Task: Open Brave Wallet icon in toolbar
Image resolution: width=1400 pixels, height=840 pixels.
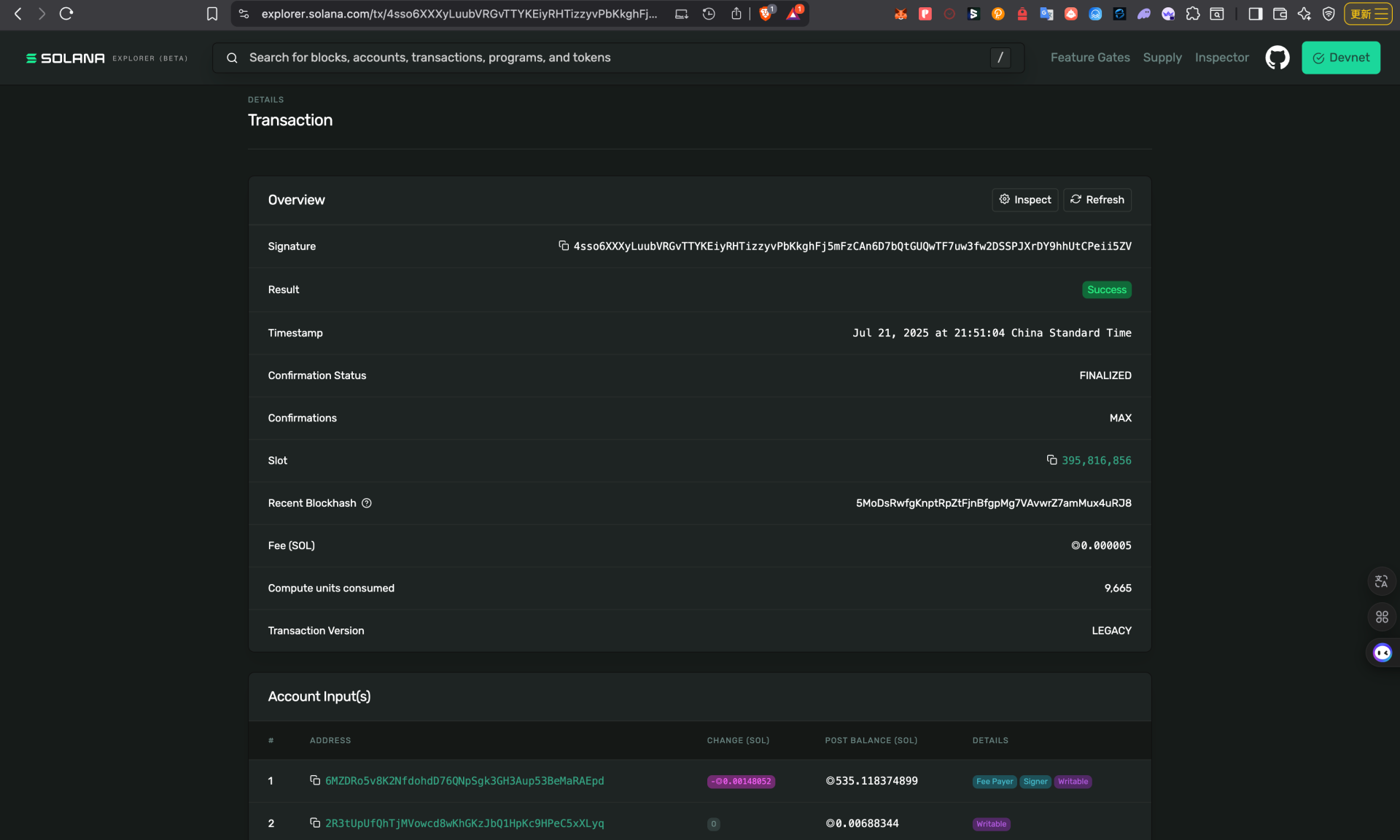Action: coord(1280,14)
